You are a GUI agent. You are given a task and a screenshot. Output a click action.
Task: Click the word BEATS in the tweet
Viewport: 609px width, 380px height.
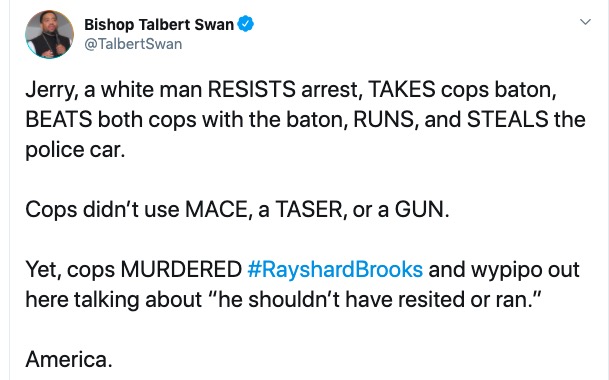coord(59,119)
